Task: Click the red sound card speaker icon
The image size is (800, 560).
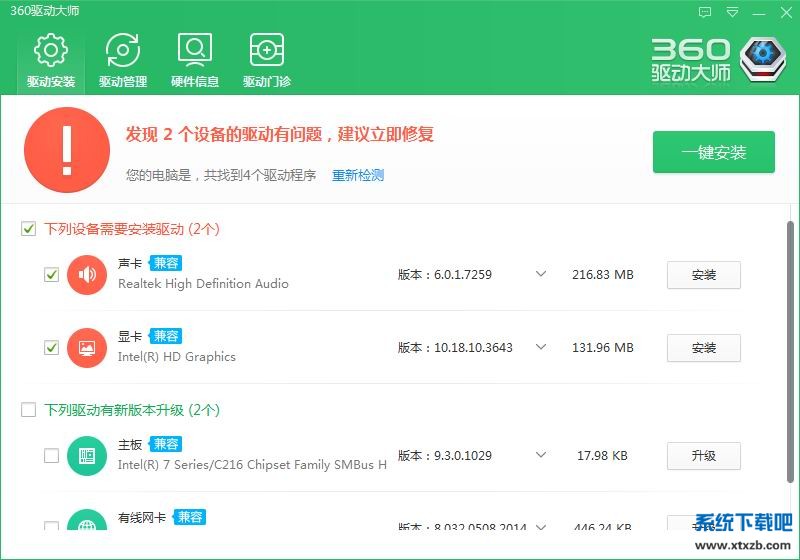Action: (x=87, y=274)
